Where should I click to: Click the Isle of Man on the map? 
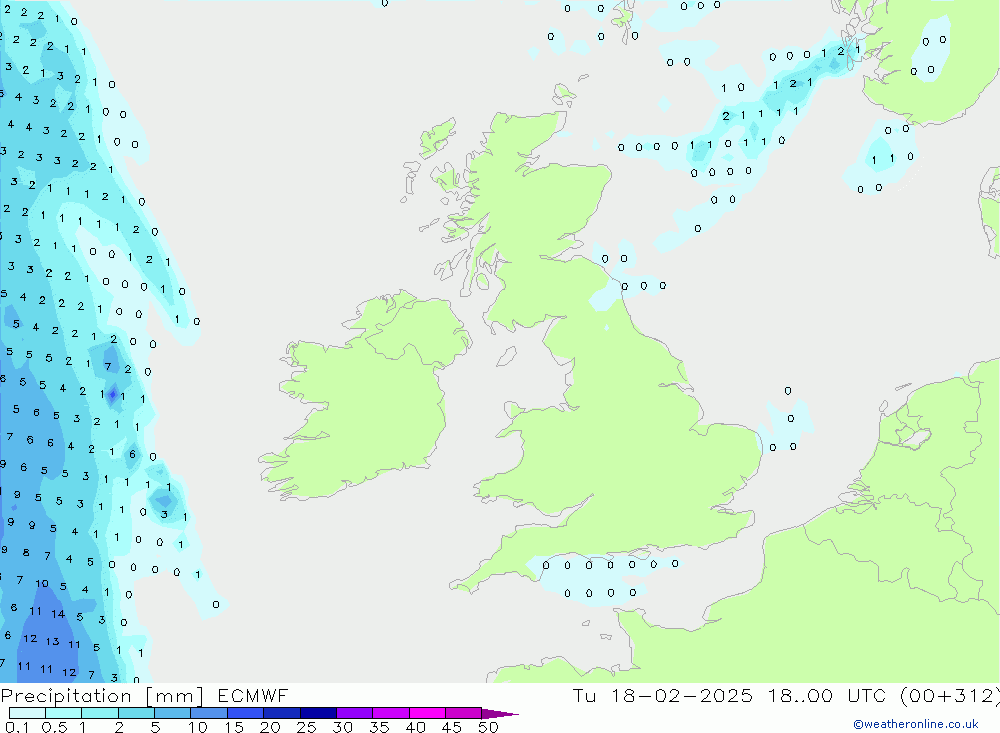[506, 356]
